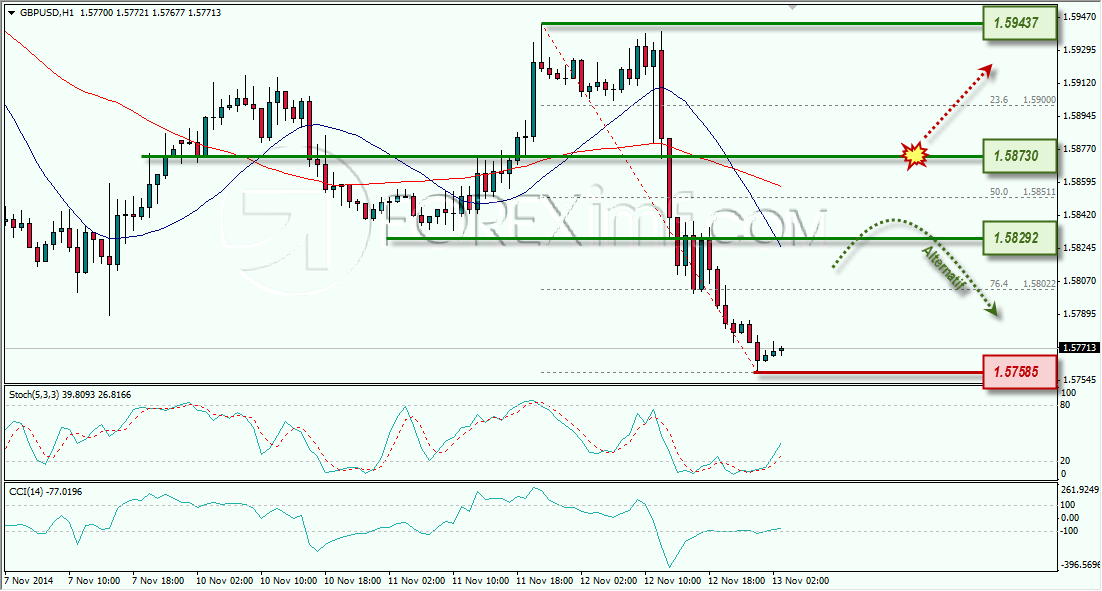Screen dimensions: 1102x591
Task: Click price axis value 1.58945
Action: point(1080,115)
